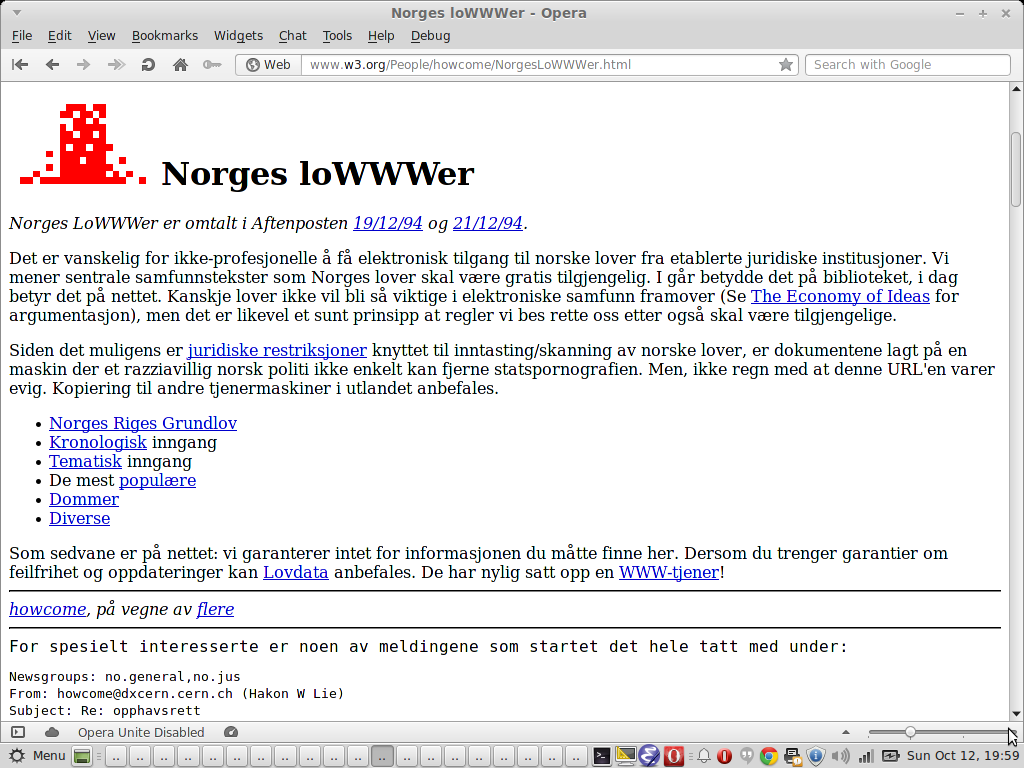Click the scroll down arrow

tap(1016, 714)
